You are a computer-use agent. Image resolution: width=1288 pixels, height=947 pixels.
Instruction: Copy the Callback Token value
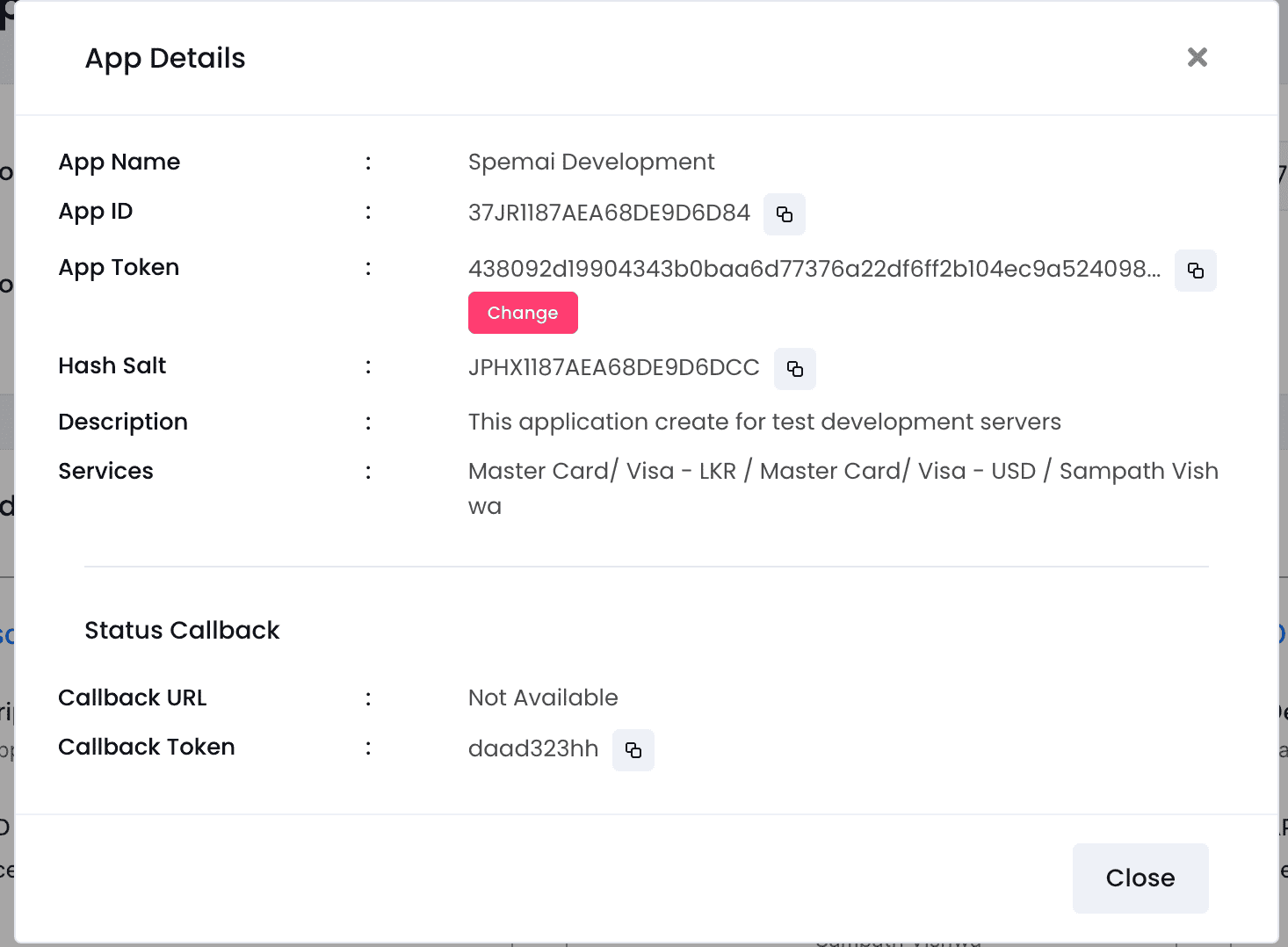tap(633, 750)
